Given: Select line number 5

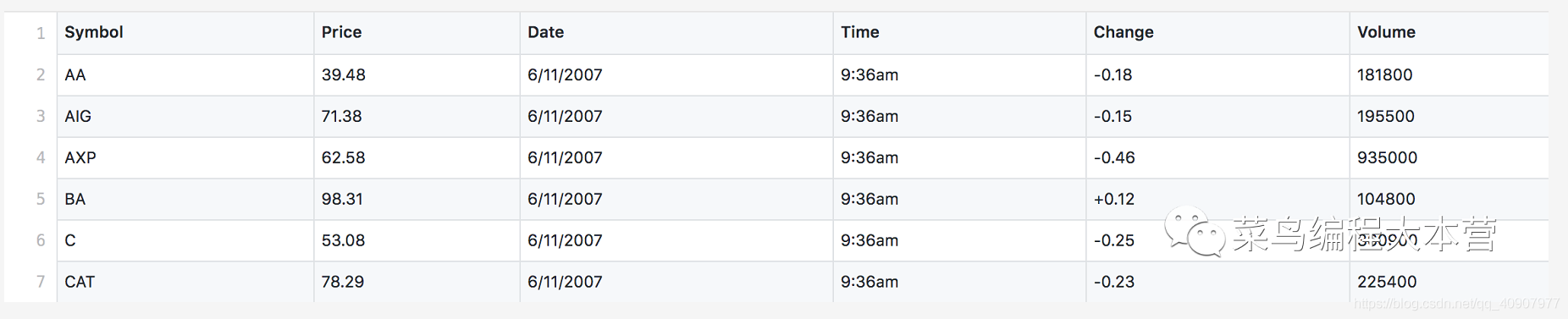Looking at the screenshot, I should point(40,199).
